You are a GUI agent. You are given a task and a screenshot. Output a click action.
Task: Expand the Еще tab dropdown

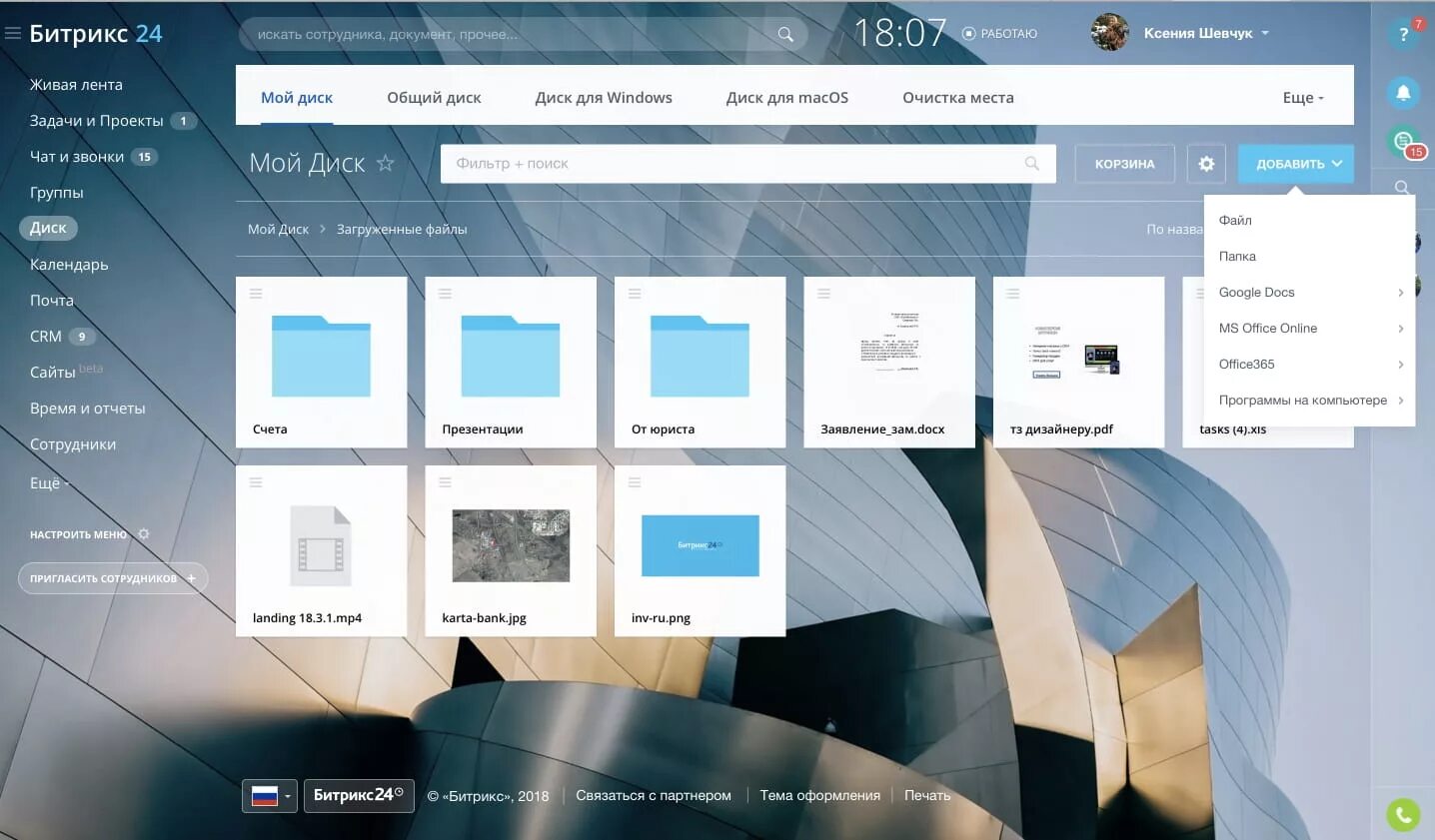1303,98
